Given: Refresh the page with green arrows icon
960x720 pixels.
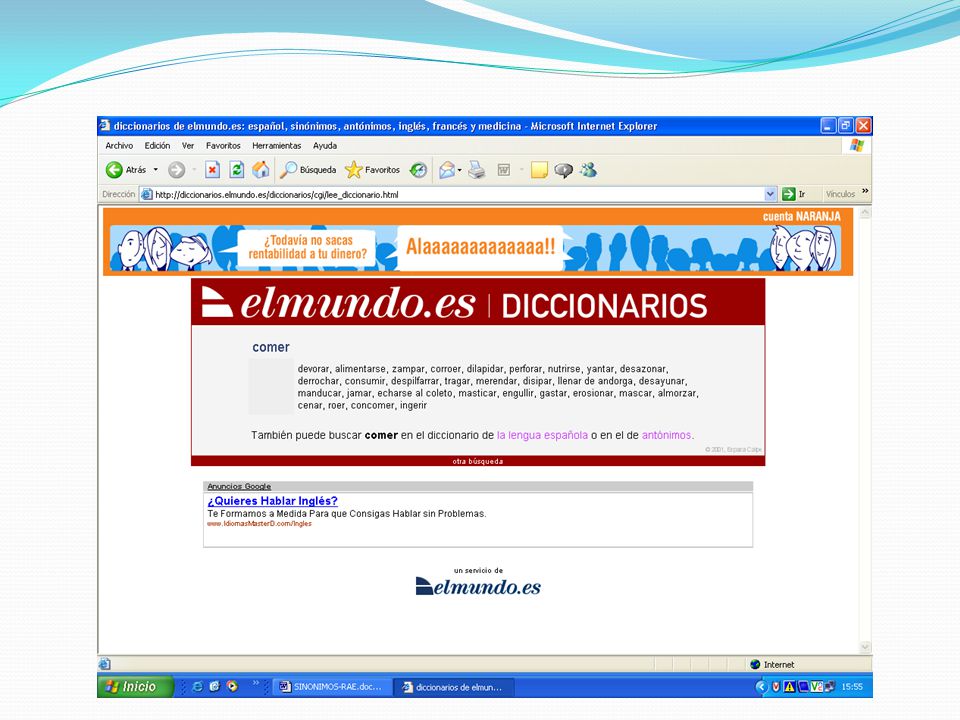Looking at the screenshot, I should pos(236,170).
